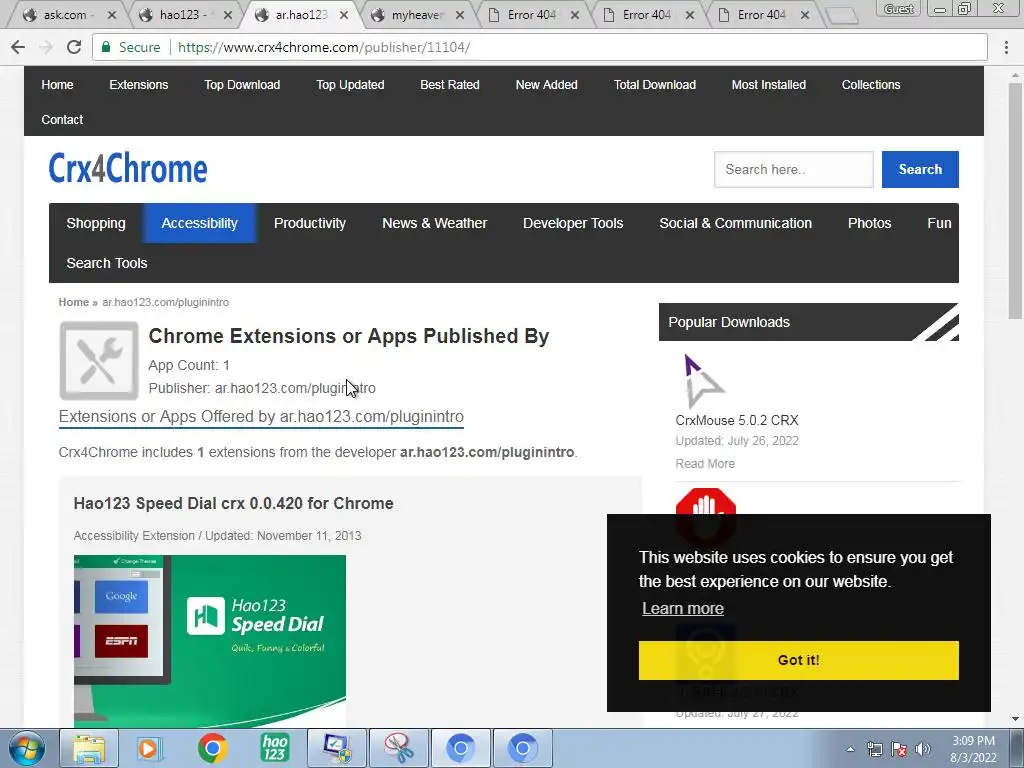
Task: Click the network tray icon
Action: pos(874,749)
